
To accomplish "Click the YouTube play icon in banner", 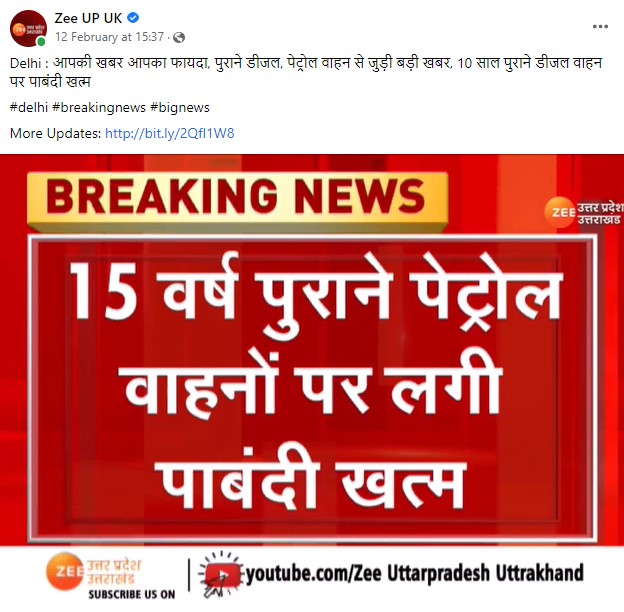I will click(221, 575).
